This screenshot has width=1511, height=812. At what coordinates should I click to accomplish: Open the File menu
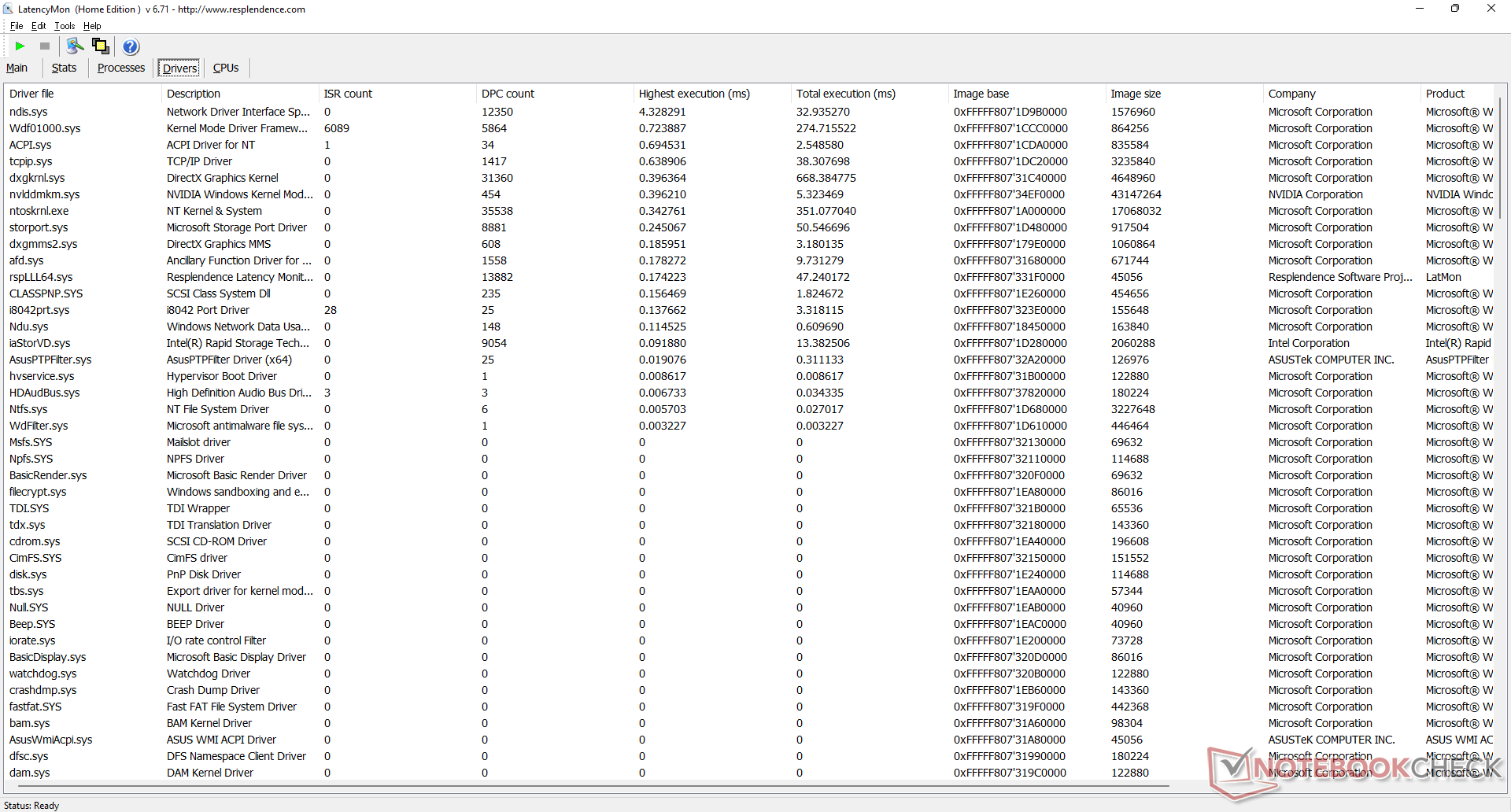tap(17, 26)
